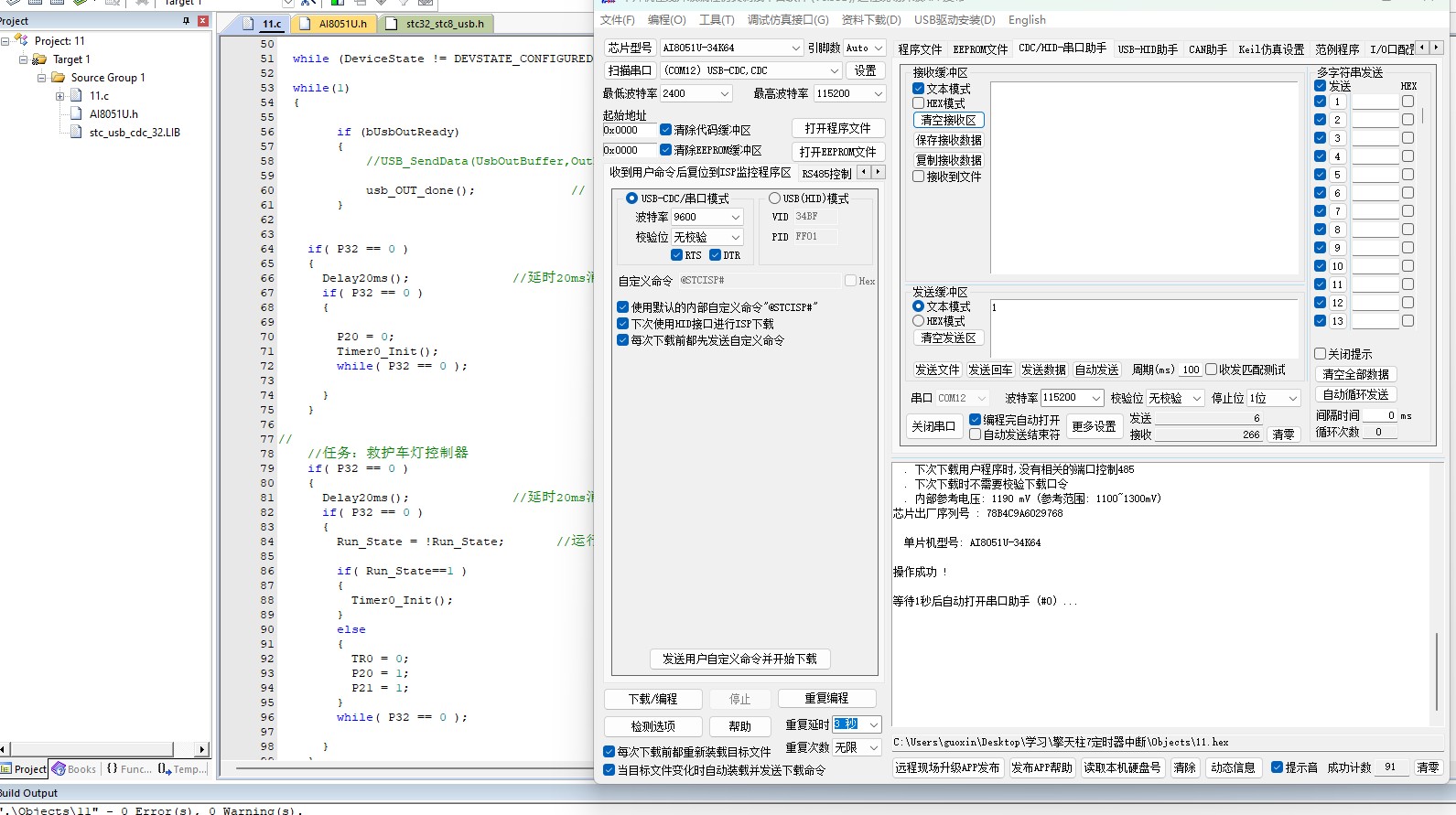Click the Project 11 root icon
The image size is (1456, 815).
point(21,41)
